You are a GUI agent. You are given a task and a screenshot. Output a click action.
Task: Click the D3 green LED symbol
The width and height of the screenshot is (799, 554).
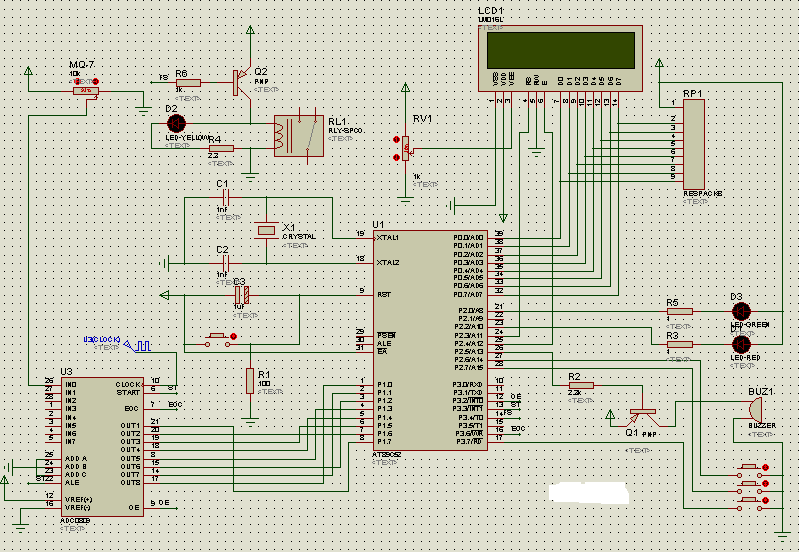pos(741,311)
